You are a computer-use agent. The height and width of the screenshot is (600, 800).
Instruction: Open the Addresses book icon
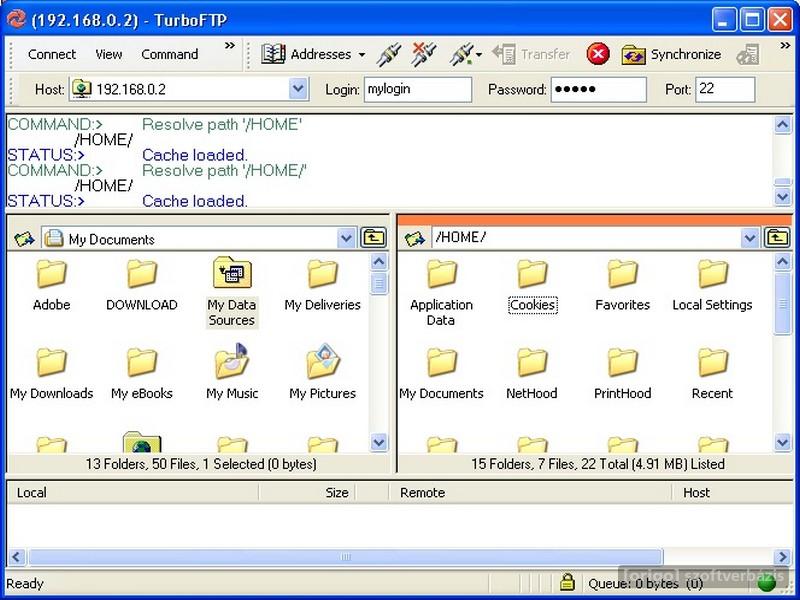tap(273, 54)
